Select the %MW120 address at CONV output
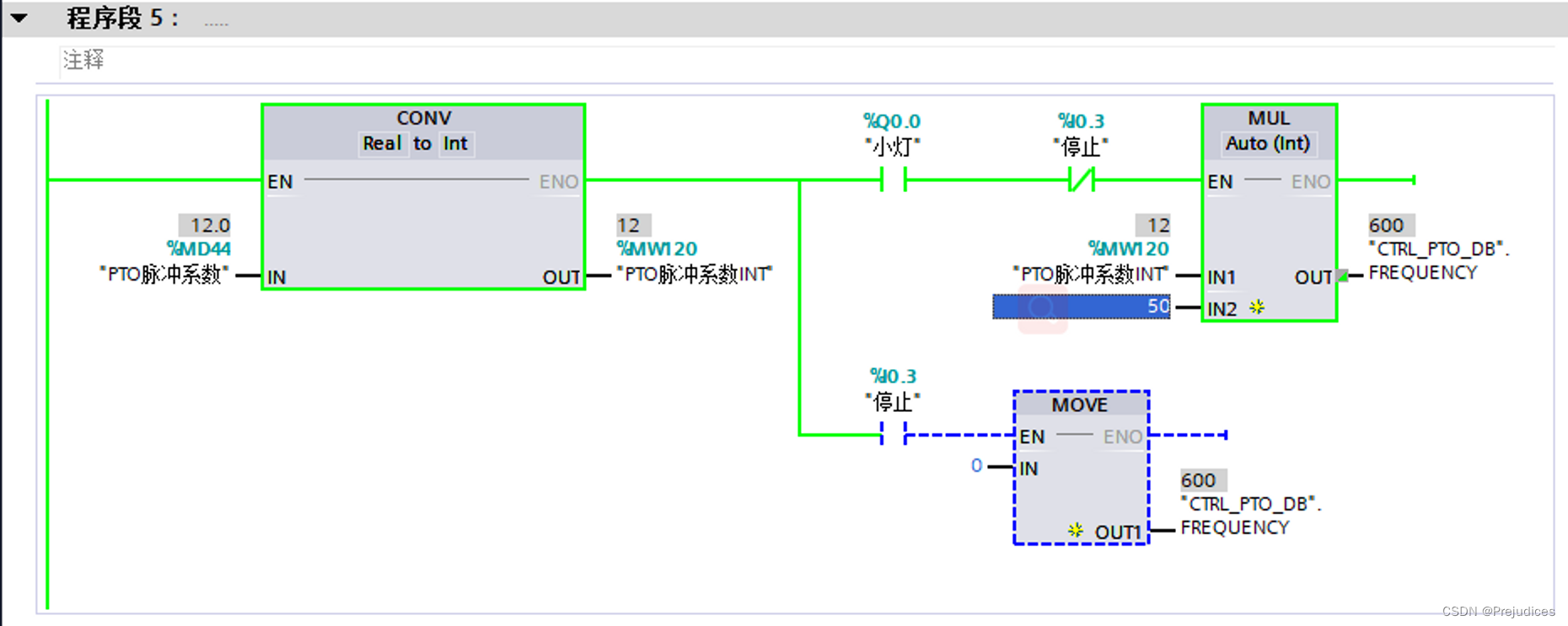This screenshot has width=1568, height=626. [657, 249]
